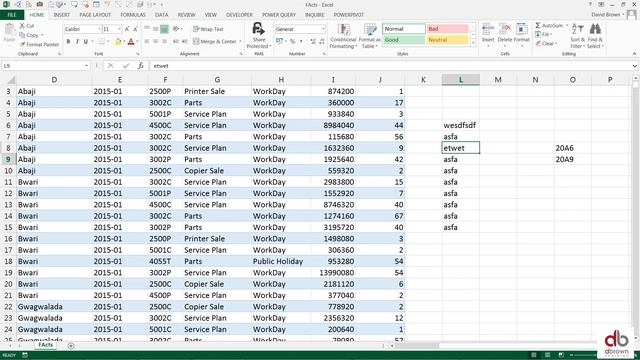This screenshot has width=640, height=360.
Task: Decrease indent icon
Action: point(176,41)
